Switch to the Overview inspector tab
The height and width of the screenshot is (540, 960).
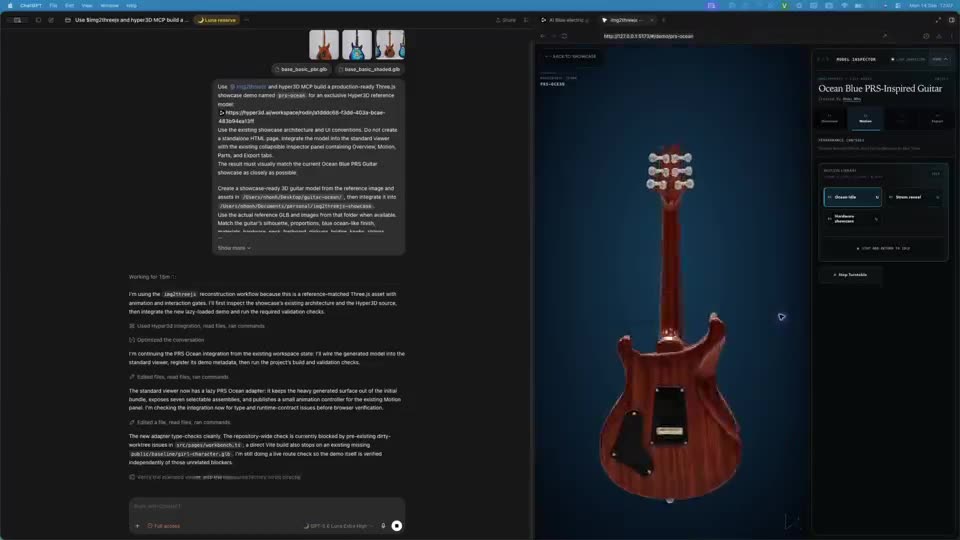(x=830, y=119)
